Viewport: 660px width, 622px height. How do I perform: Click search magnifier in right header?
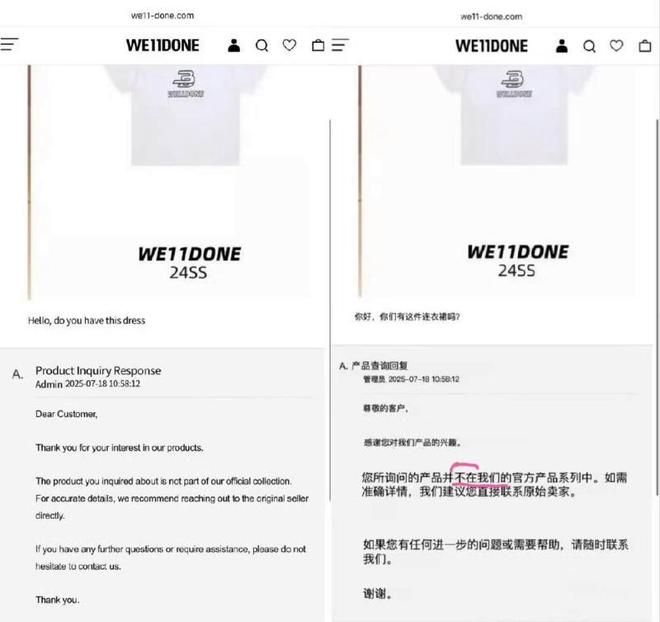coord(589,46)
